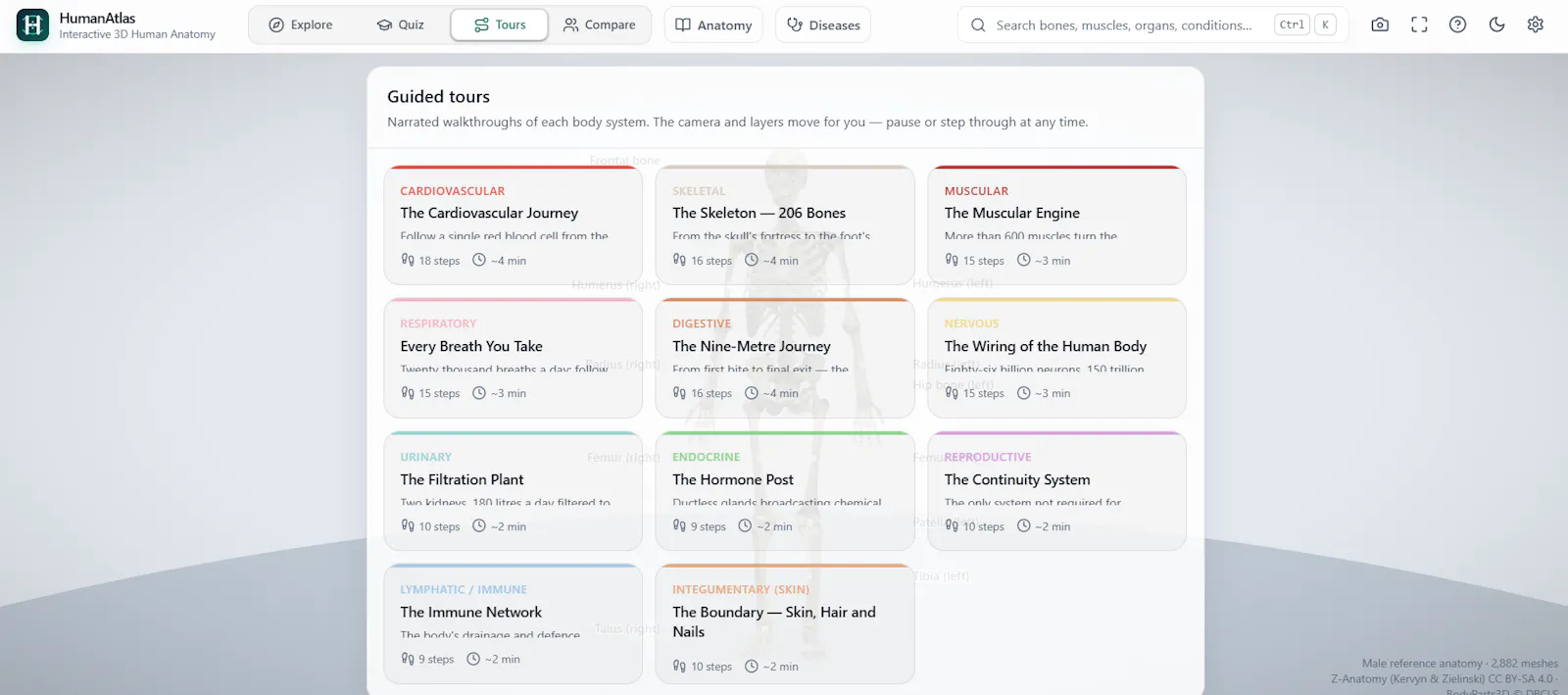Screen dimensions: 1568x695
Task: Select the Tours tab
Action: tap(500, 25)
